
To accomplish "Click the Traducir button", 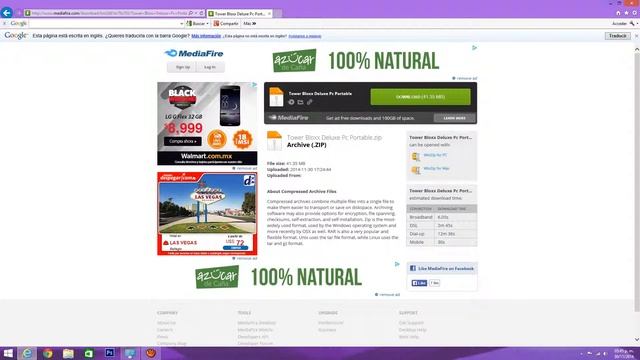I will [617, 36].
